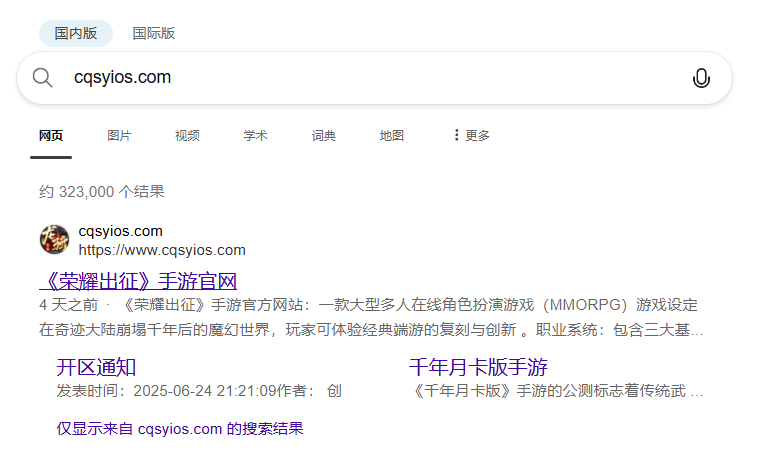Open the 图片 results tab
The height and width of the screenshot is (466, 765).
(x=119, y=135)
